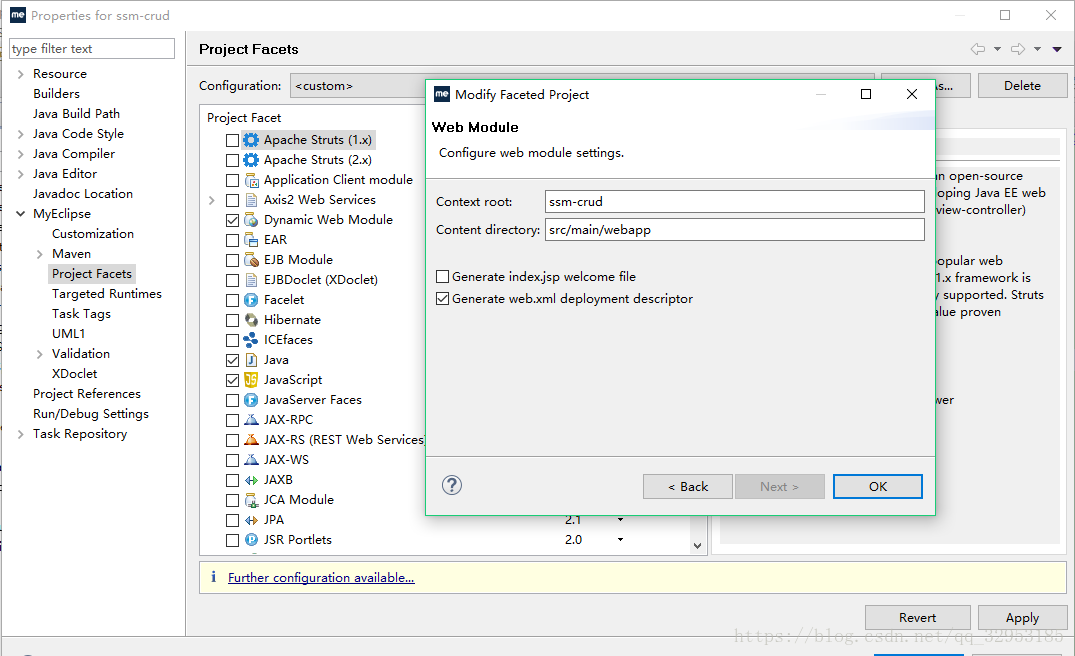Click the ICEfaces facet icon
The image size is (1075, 656).
click(252, 340)
